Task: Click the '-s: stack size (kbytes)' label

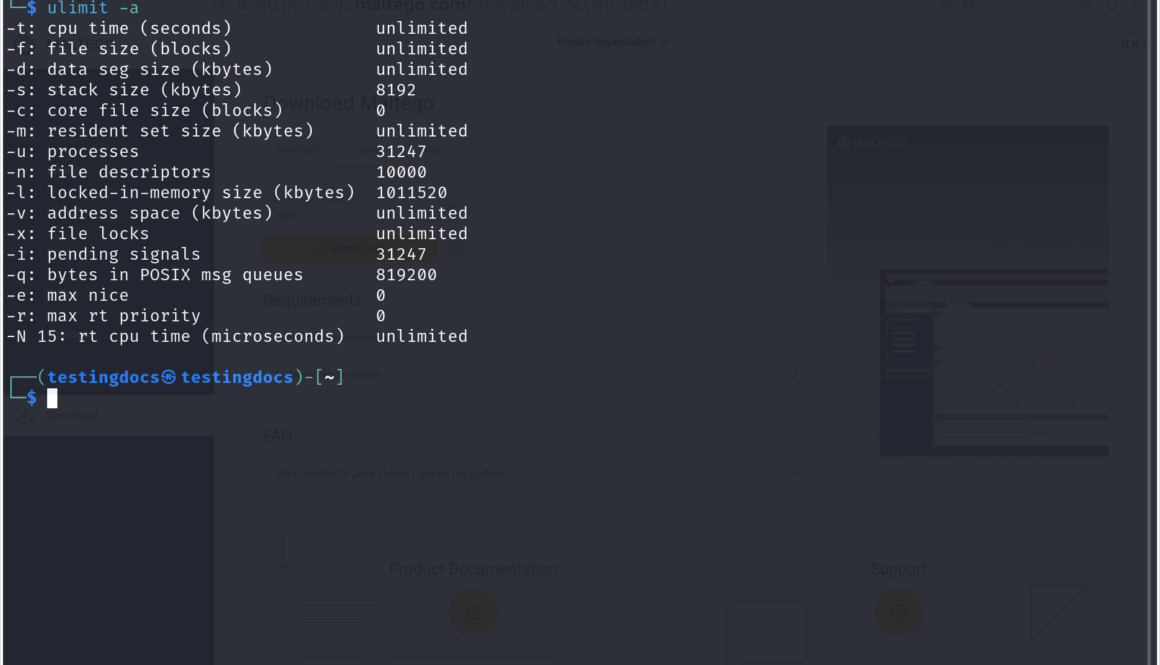Action: point(124,90)
